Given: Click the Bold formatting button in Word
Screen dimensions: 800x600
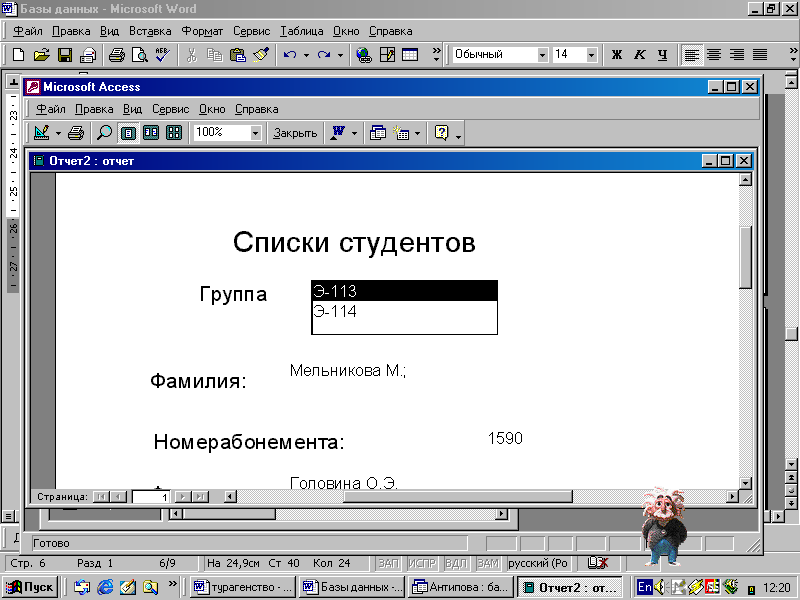Looking at the screenshot, I should pyautogui.click(x=617, y=55).
